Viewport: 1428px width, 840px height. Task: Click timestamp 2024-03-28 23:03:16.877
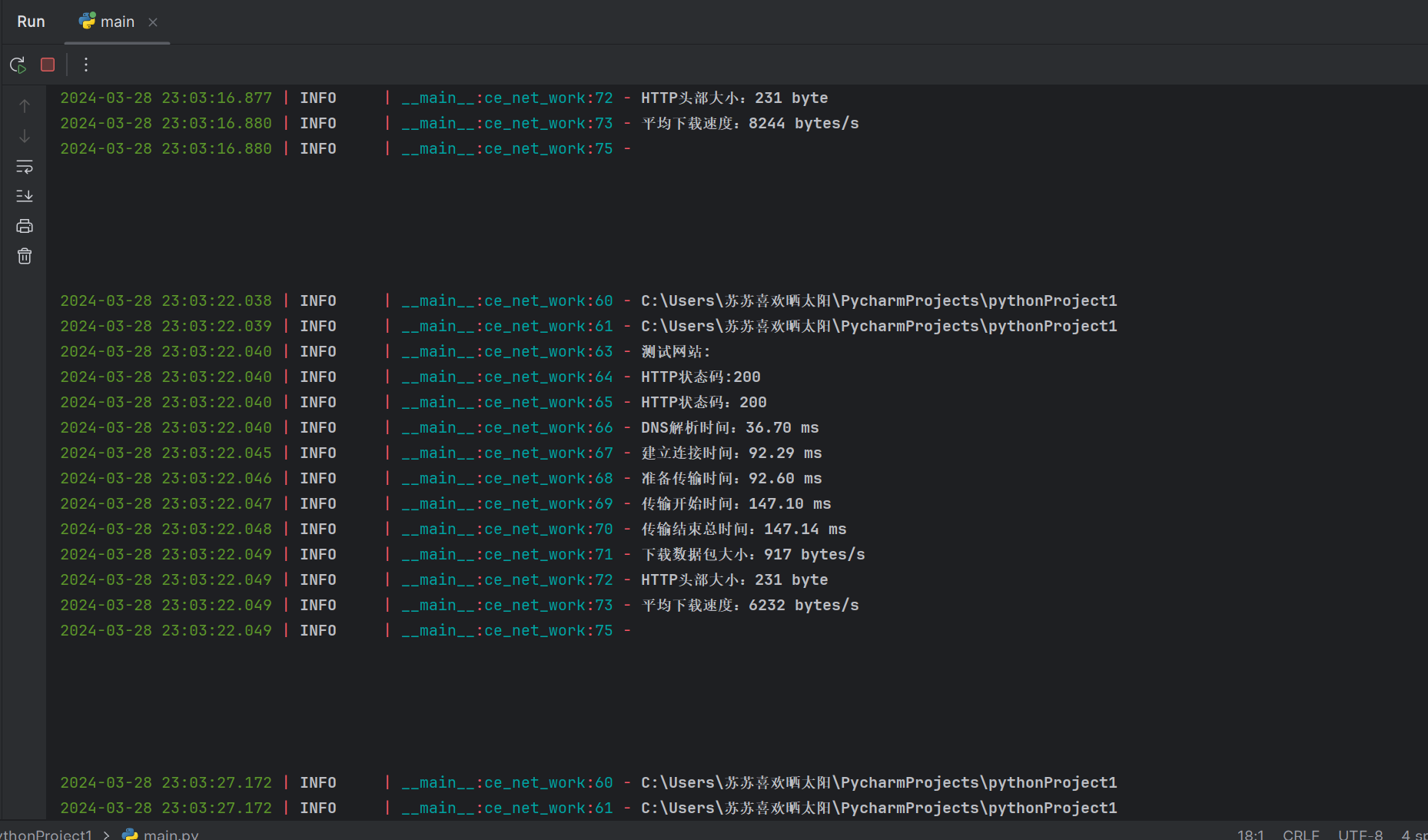[166, 98]
